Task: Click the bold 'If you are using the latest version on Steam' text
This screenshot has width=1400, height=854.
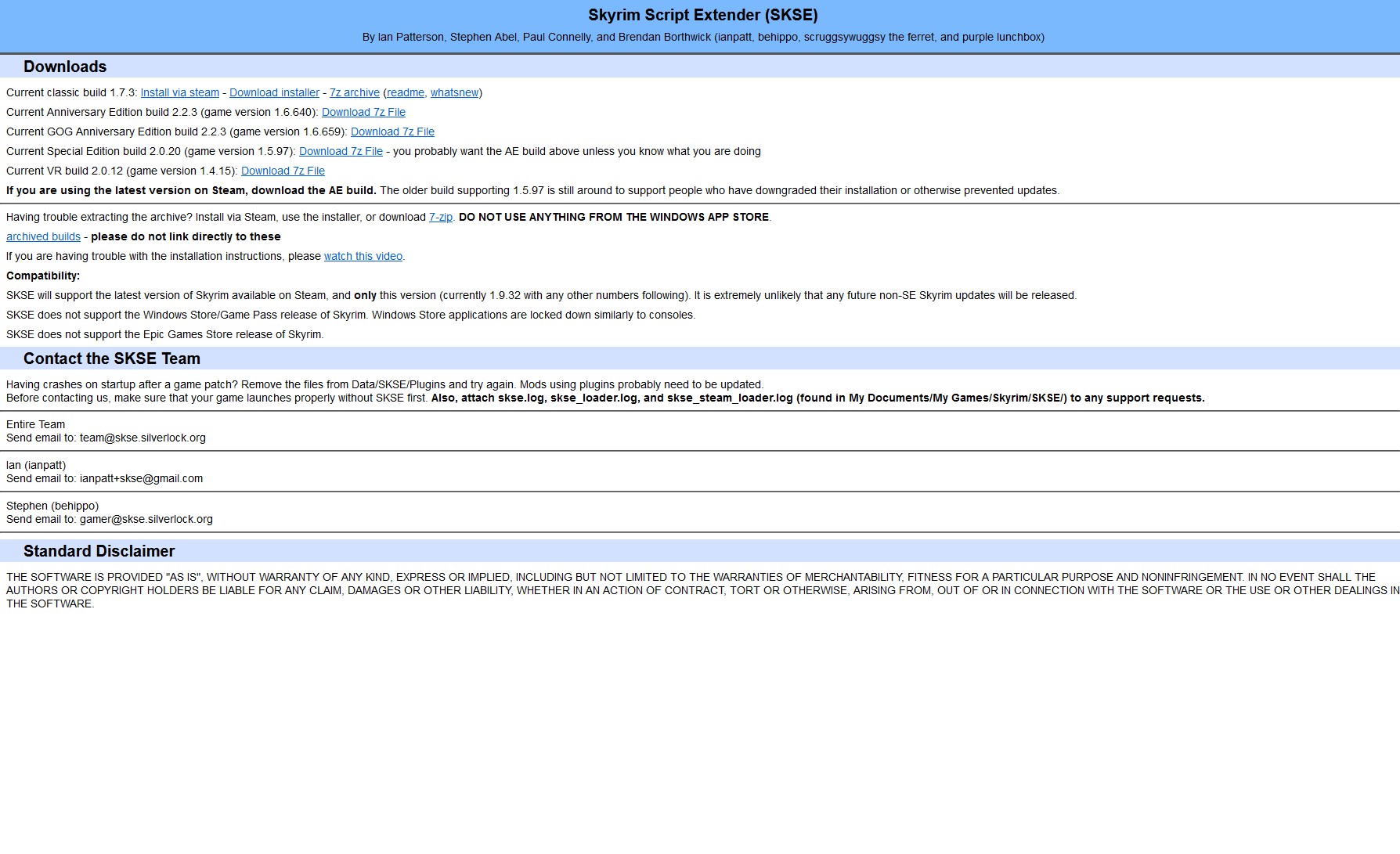Action: point(191,190)
